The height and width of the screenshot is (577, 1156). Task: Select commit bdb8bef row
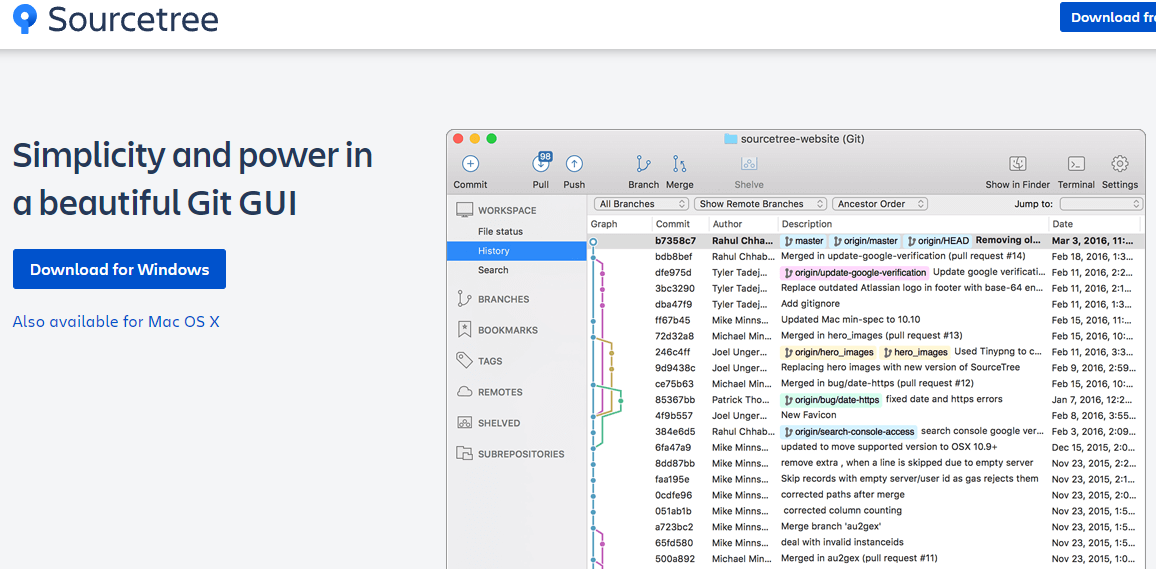867,256
